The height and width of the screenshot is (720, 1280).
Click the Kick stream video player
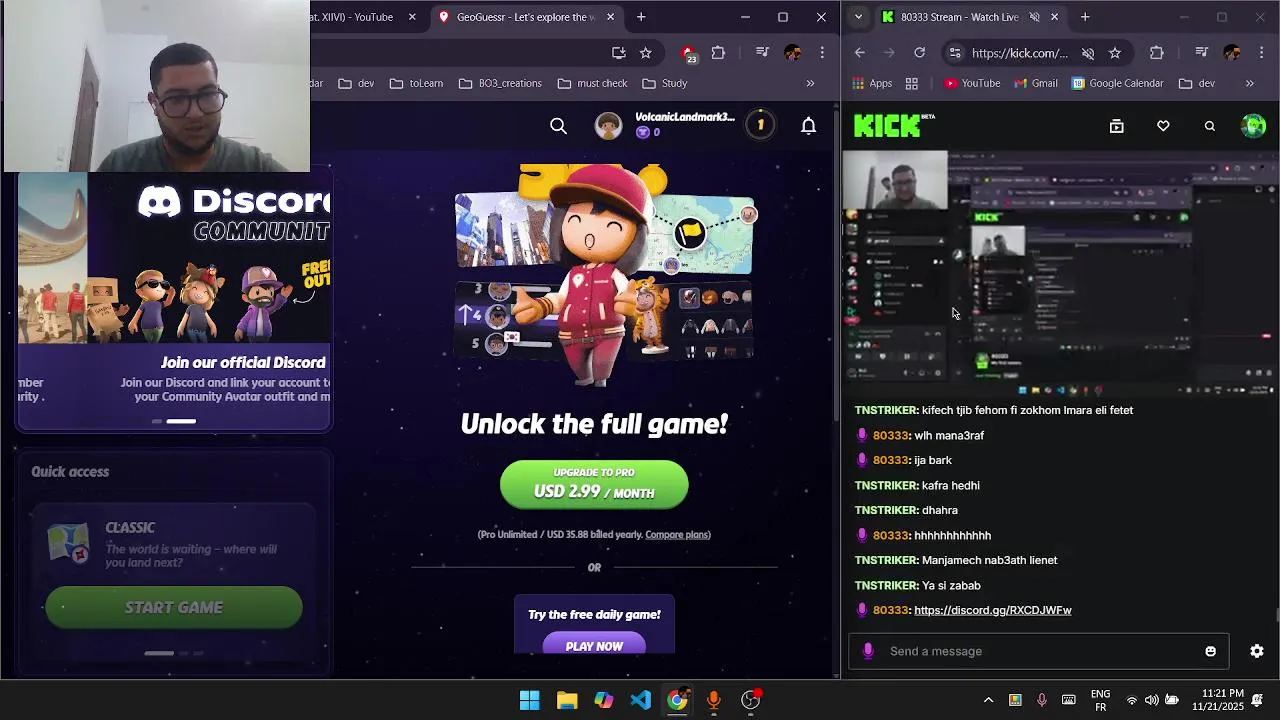coord(1060,273)
